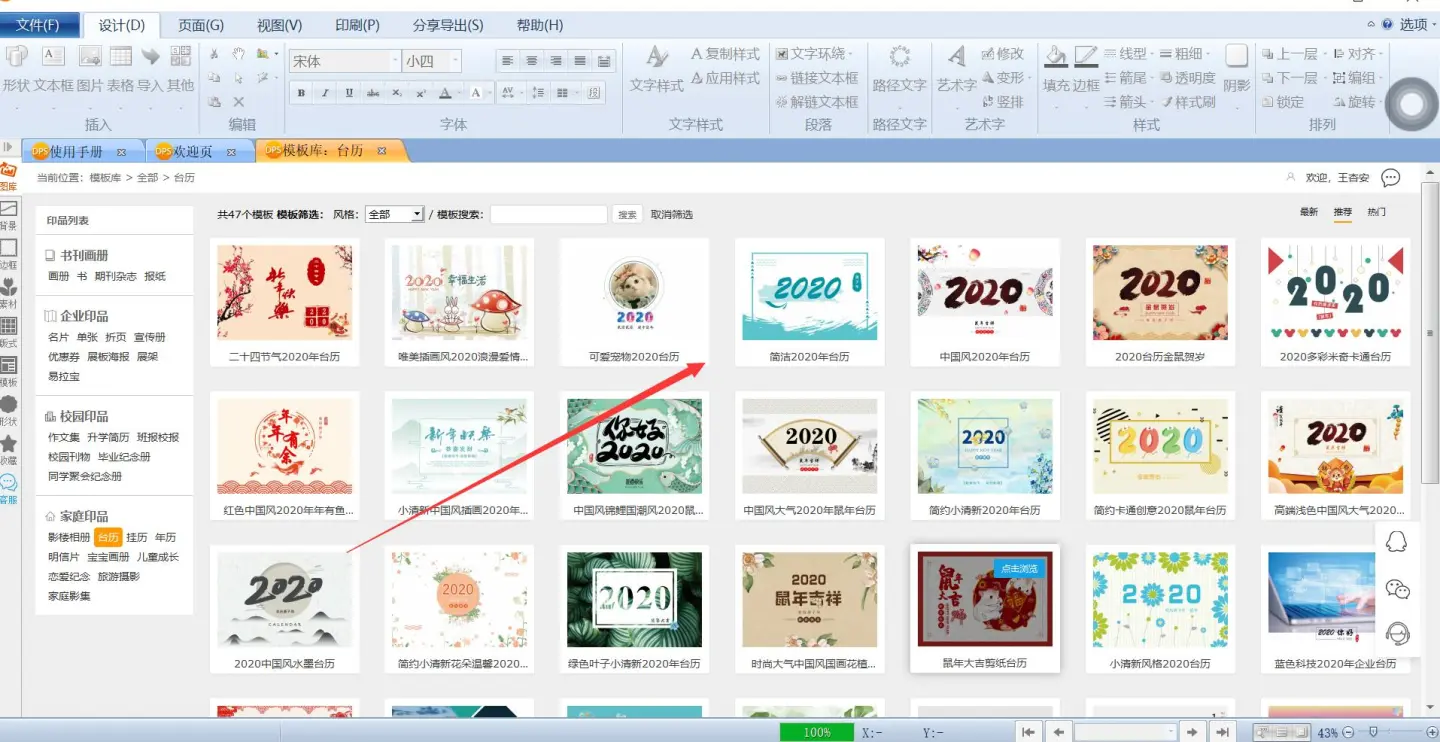Open the chat message icon beside username
This screenshot has width=1440, height=742.
pos(1390,178)
